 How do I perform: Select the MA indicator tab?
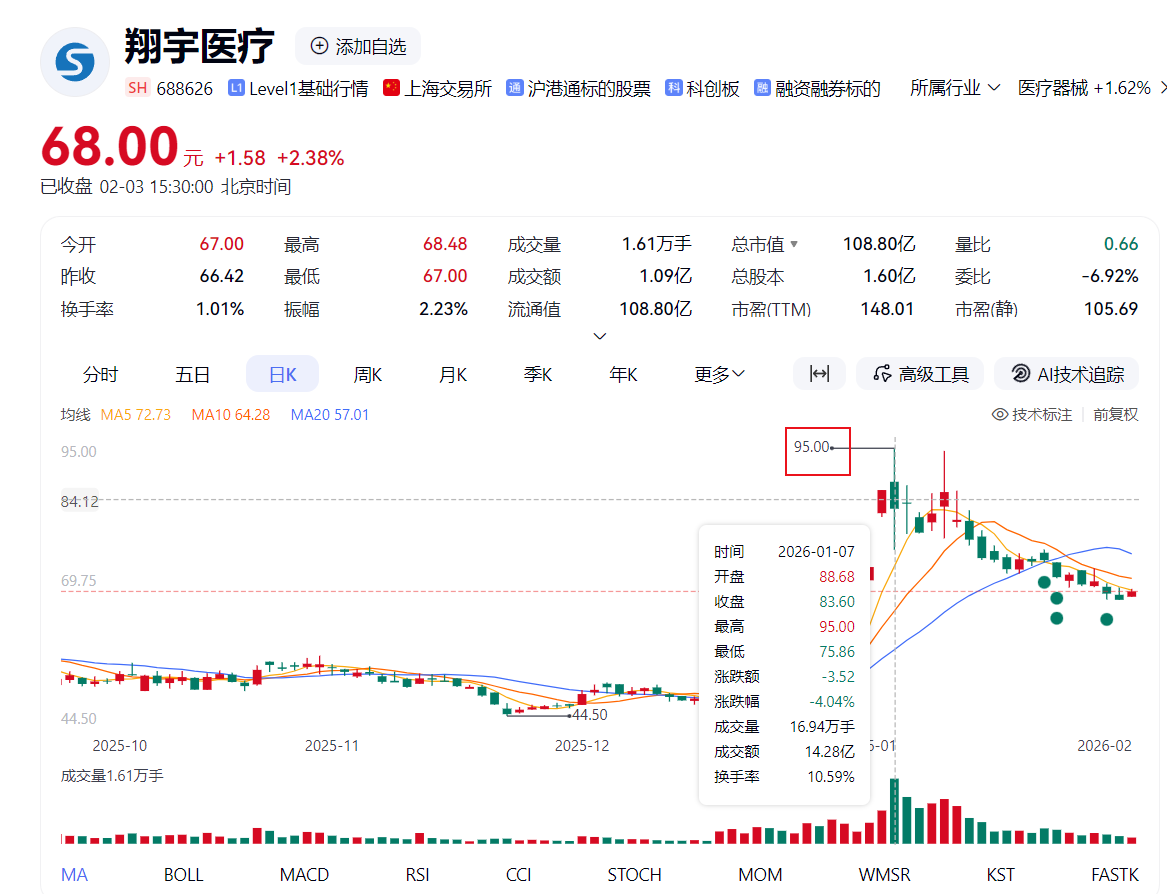click(x=74, y=875)
